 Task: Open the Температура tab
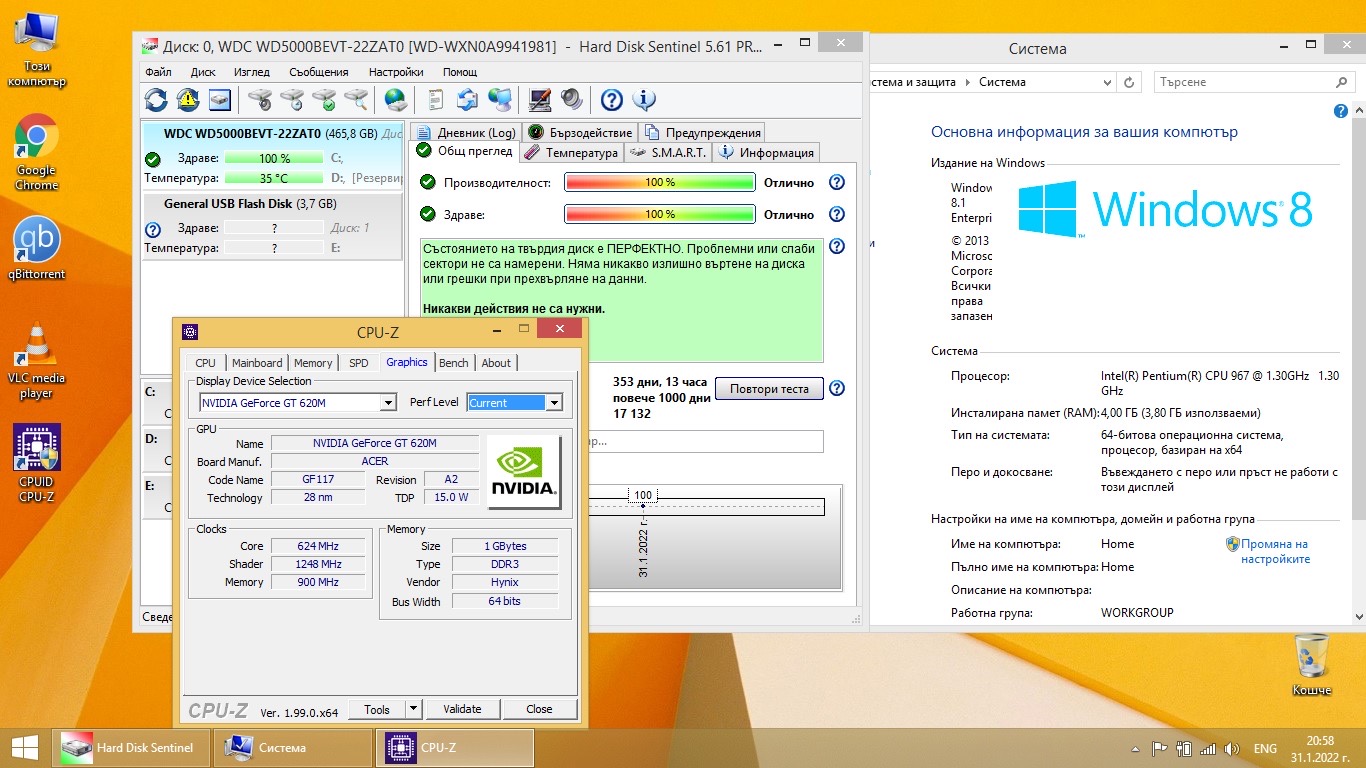tap(571, 153)
